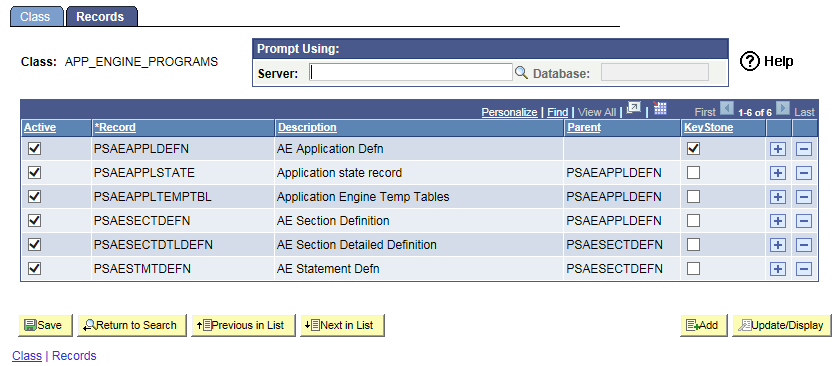Go to Next in List
832x366 pixels.
pos(342,325)
